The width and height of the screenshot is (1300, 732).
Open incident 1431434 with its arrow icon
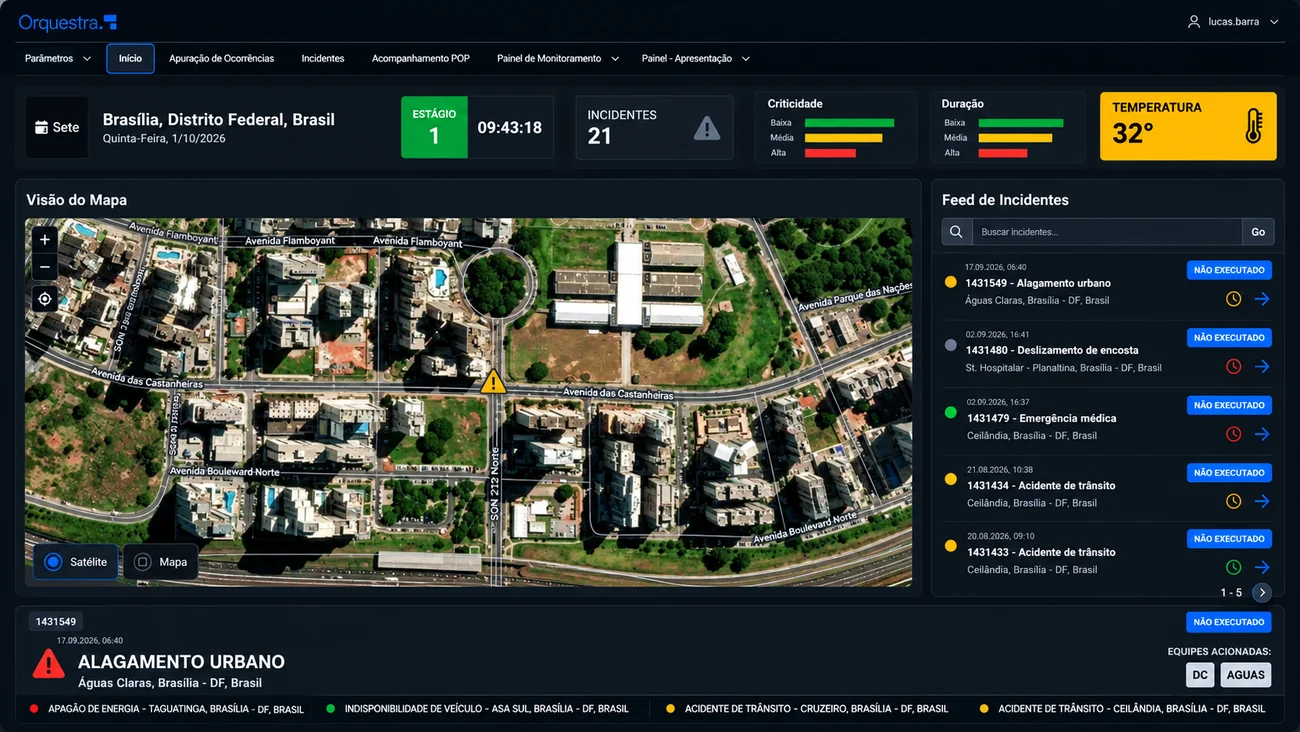pos(1262,501)
